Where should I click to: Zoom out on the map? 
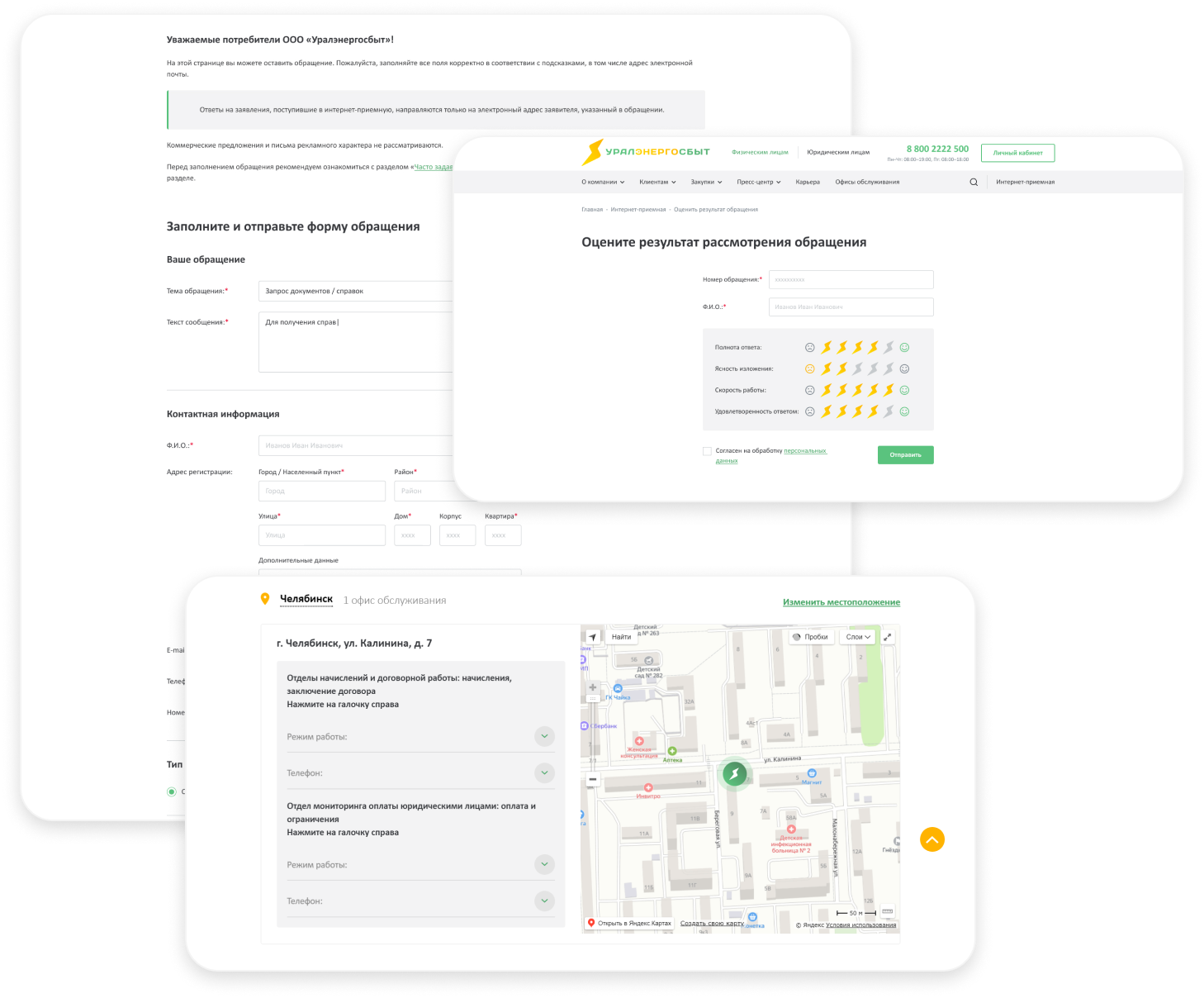click(x=592, y=779)
